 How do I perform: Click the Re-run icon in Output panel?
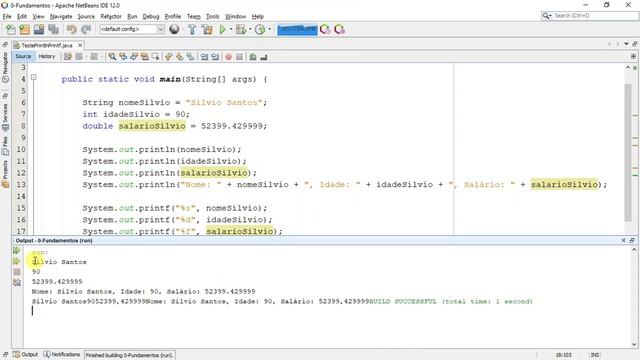[17, 250]
